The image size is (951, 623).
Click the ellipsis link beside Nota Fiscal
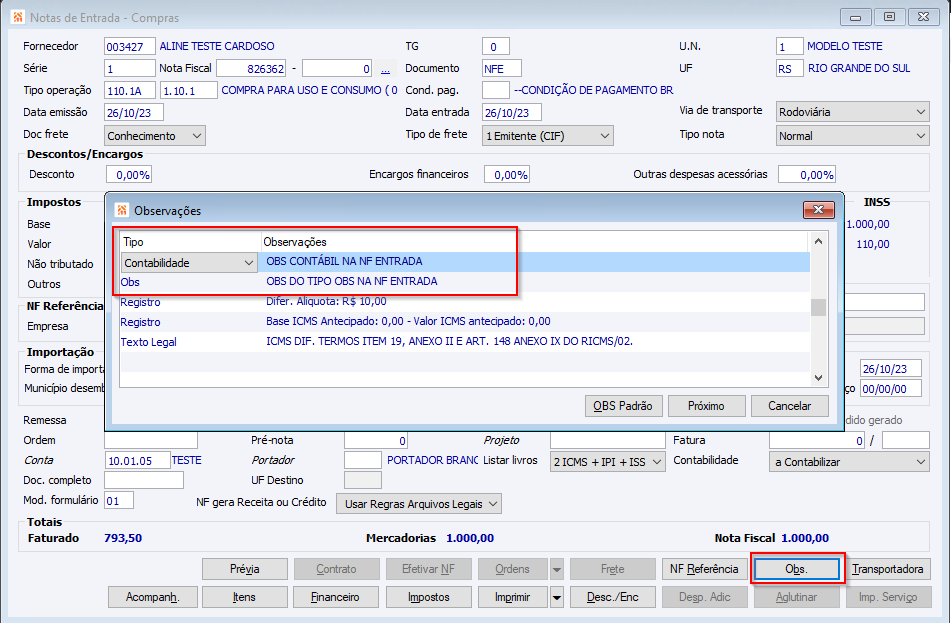point(385,69)
